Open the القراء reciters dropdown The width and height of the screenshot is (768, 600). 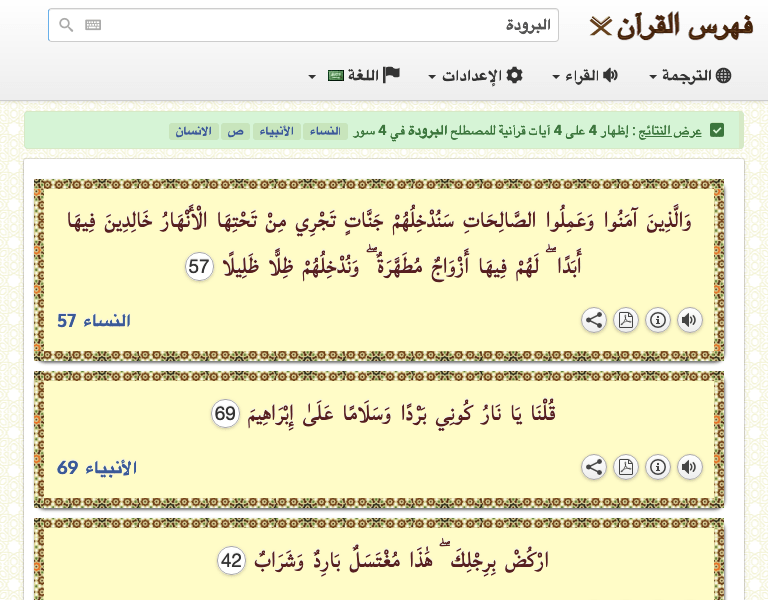coord(585,76)
